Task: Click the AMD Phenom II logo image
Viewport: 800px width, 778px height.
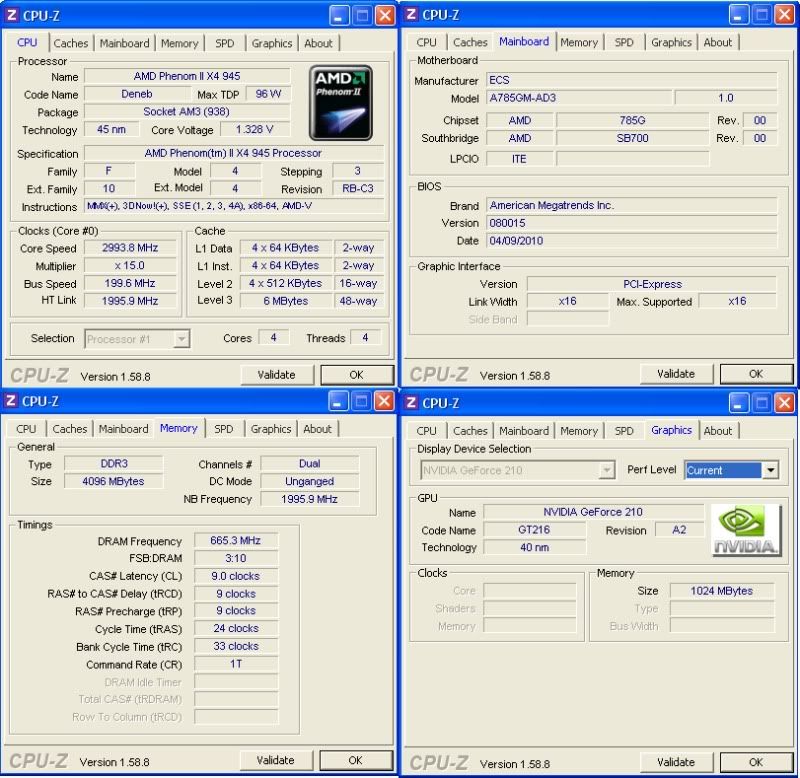Action: coord(341,103)
